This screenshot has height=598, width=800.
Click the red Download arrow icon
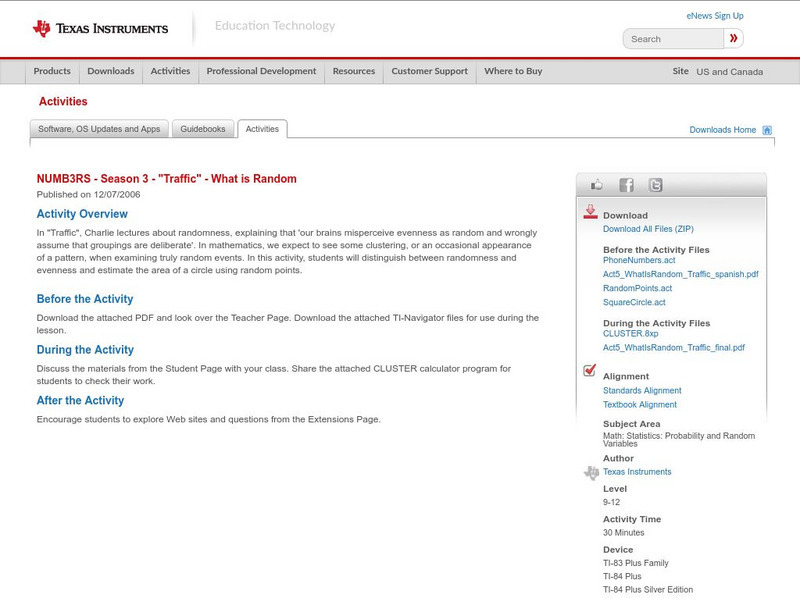click(592, 211)
